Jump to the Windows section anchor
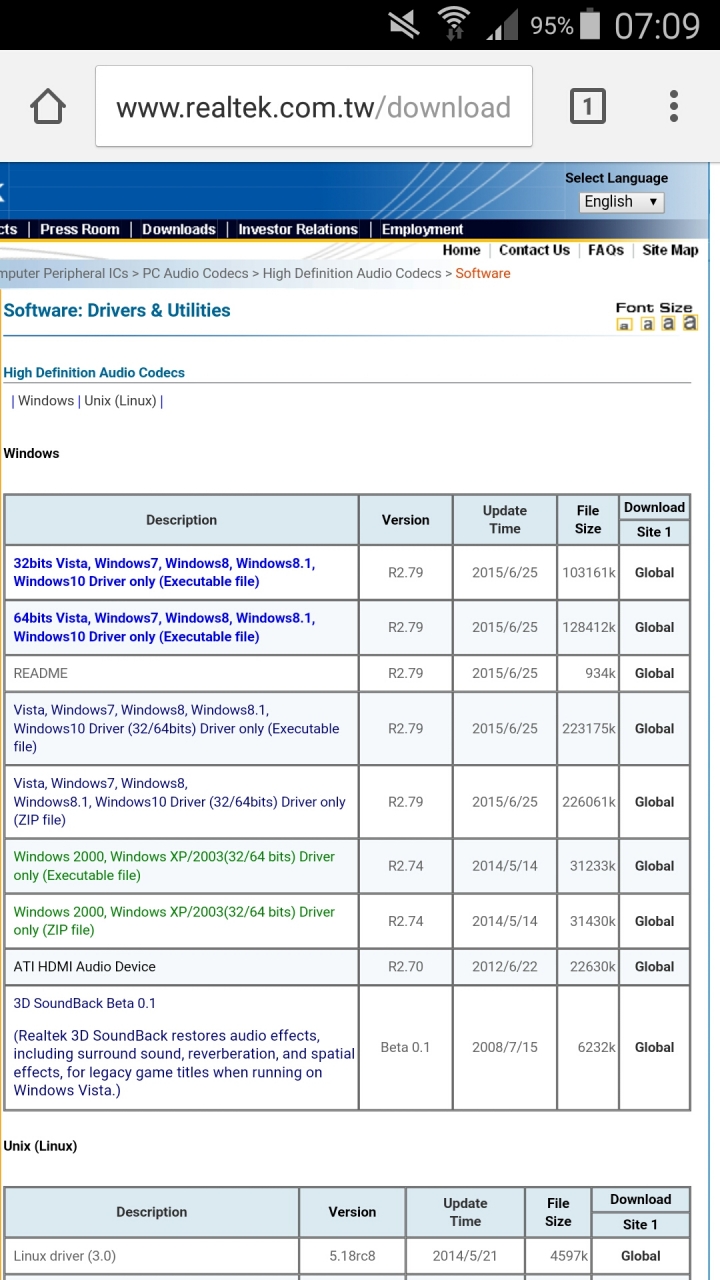 (46, 400)
